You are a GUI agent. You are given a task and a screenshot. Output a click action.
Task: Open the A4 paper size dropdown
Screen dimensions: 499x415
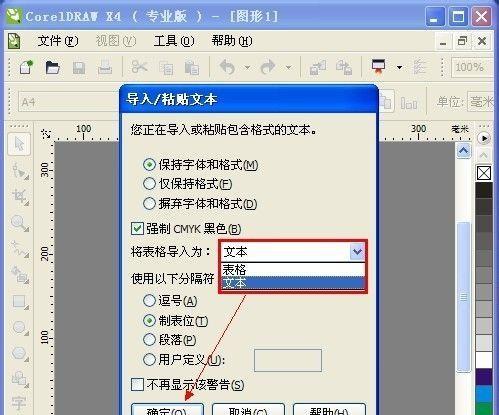point(69,102)
